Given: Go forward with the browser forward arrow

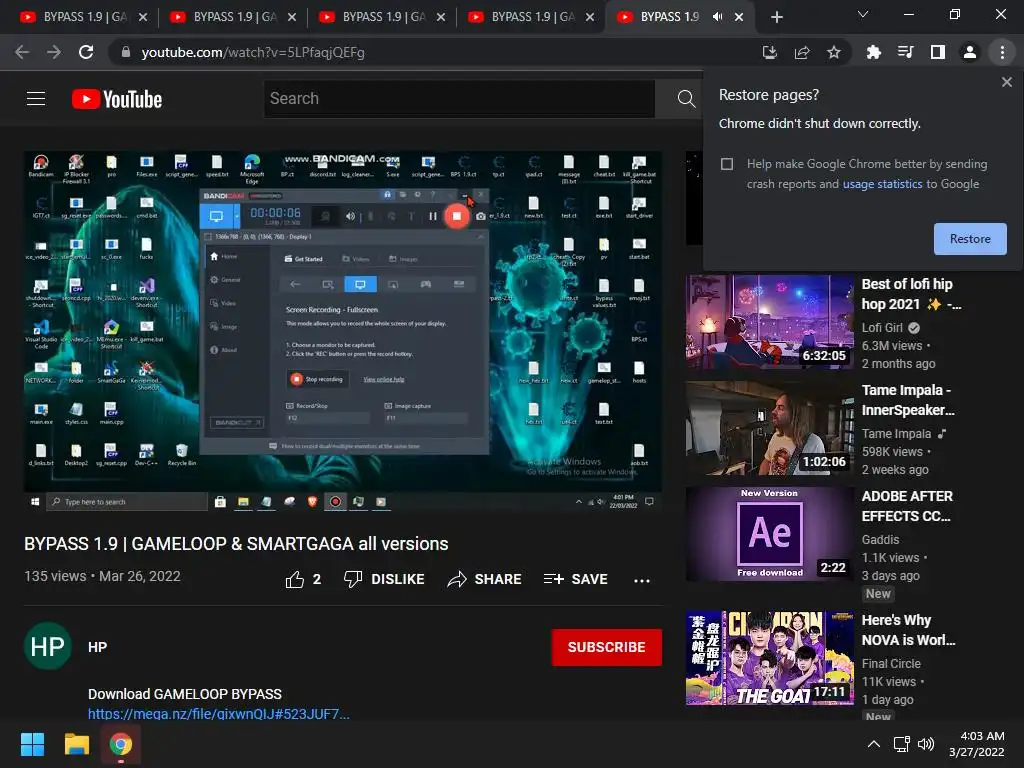Looking at the screenshot, I should pos(54,52).
